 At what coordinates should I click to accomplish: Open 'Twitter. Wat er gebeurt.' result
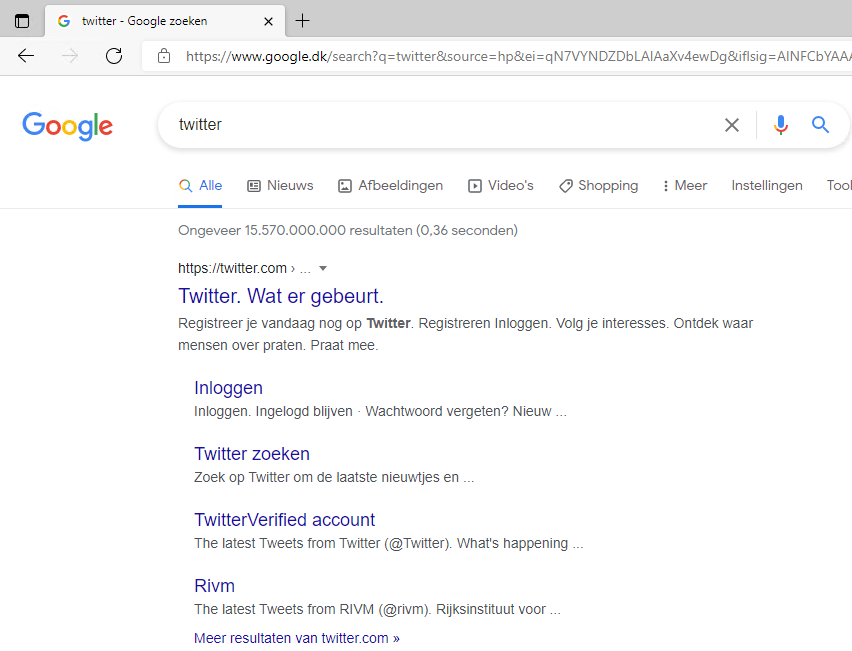click(281, 296)
